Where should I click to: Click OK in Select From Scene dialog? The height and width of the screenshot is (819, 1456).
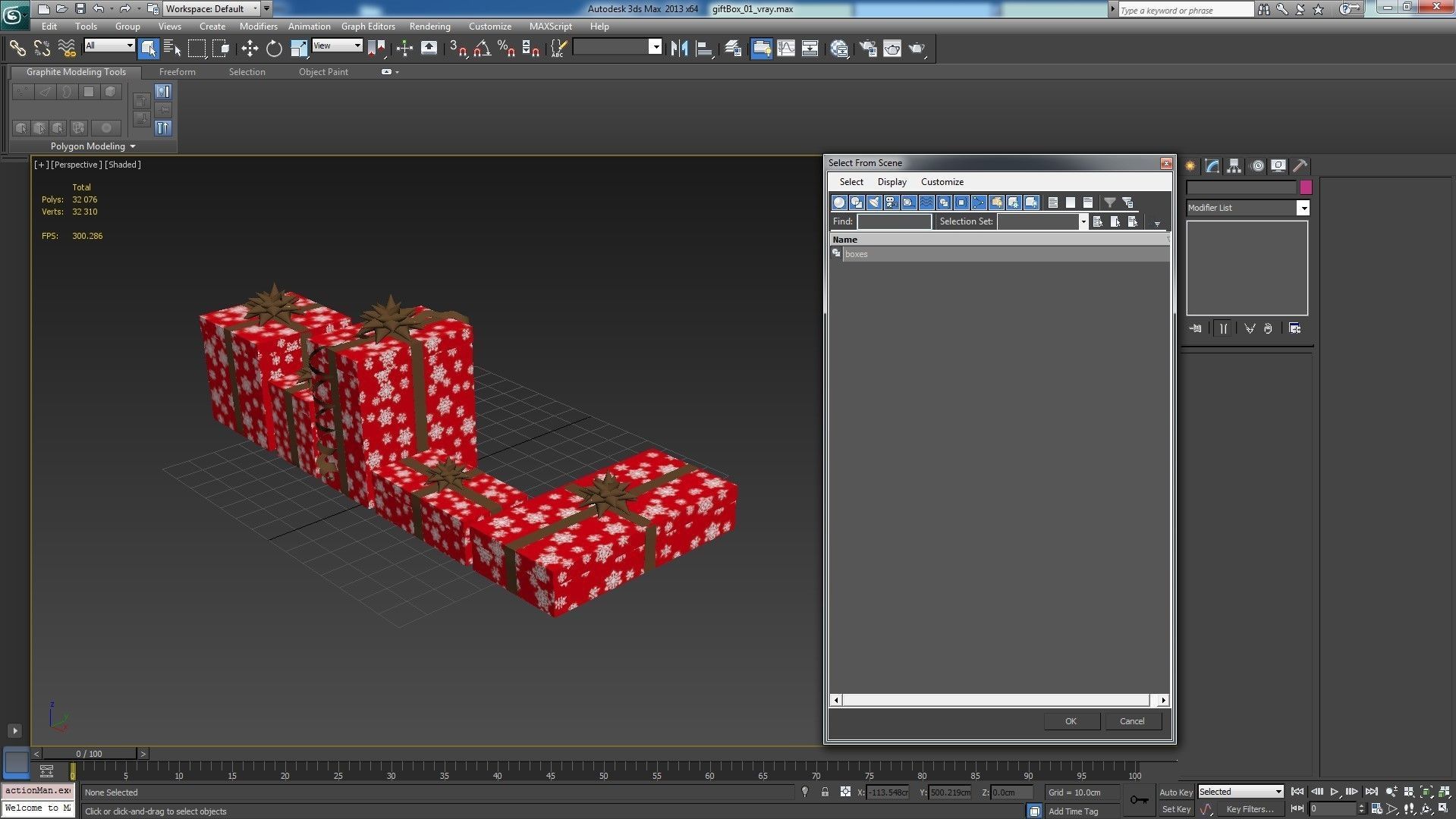[1071, 721]
